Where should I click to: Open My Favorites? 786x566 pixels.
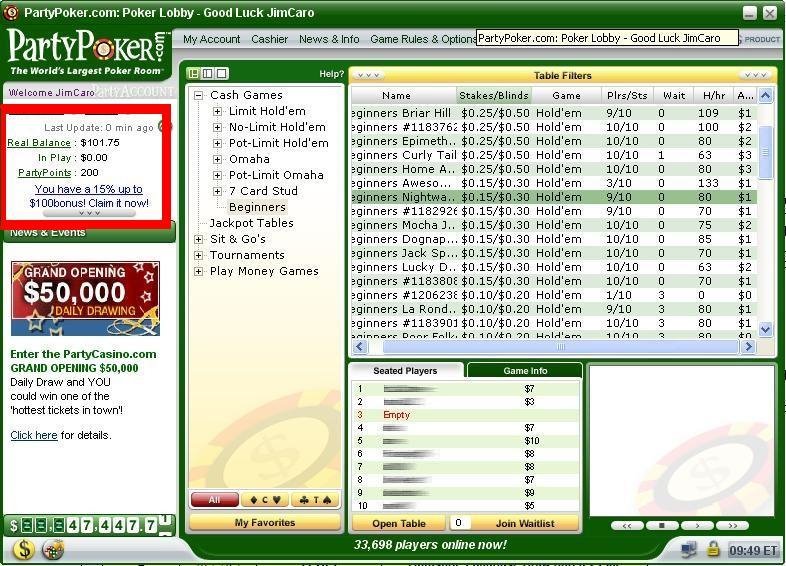(265, 523)
